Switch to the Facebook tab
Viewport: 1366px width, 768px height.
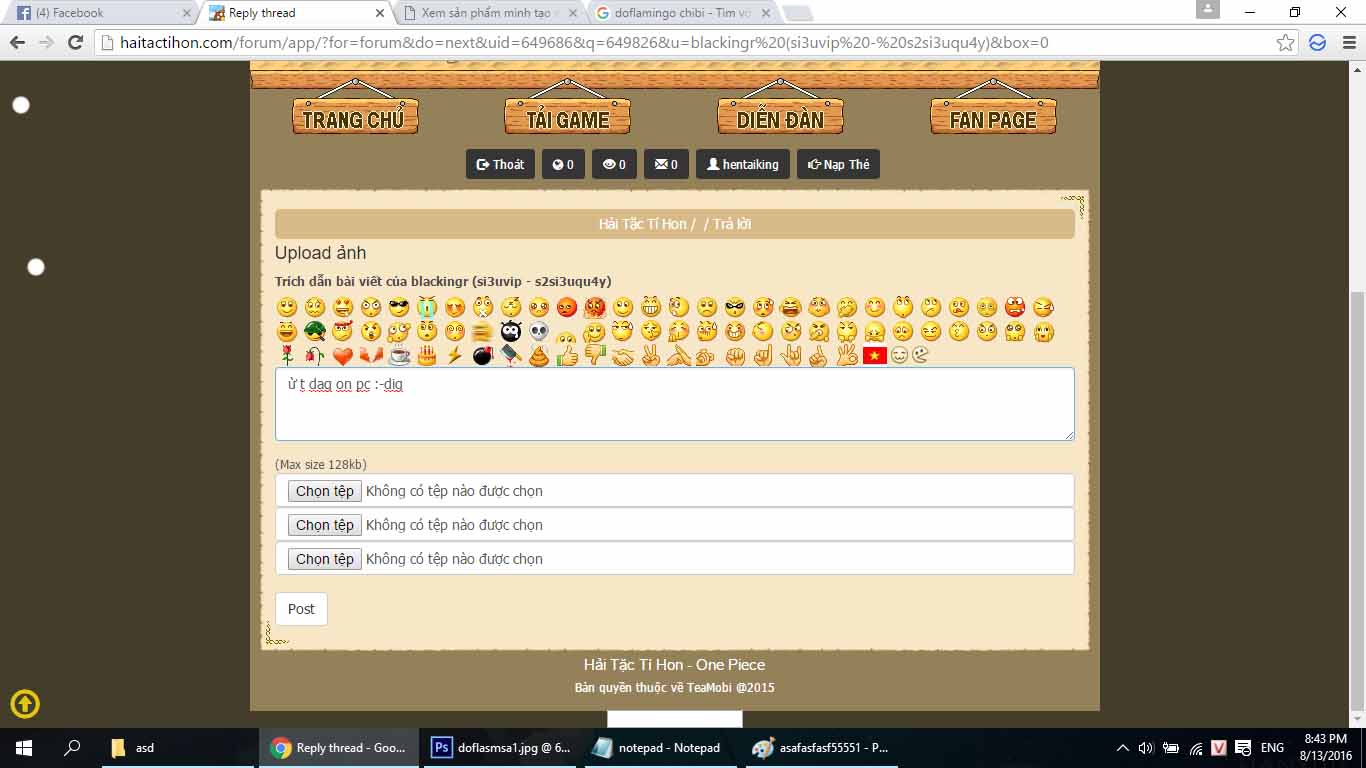[100, 13]
